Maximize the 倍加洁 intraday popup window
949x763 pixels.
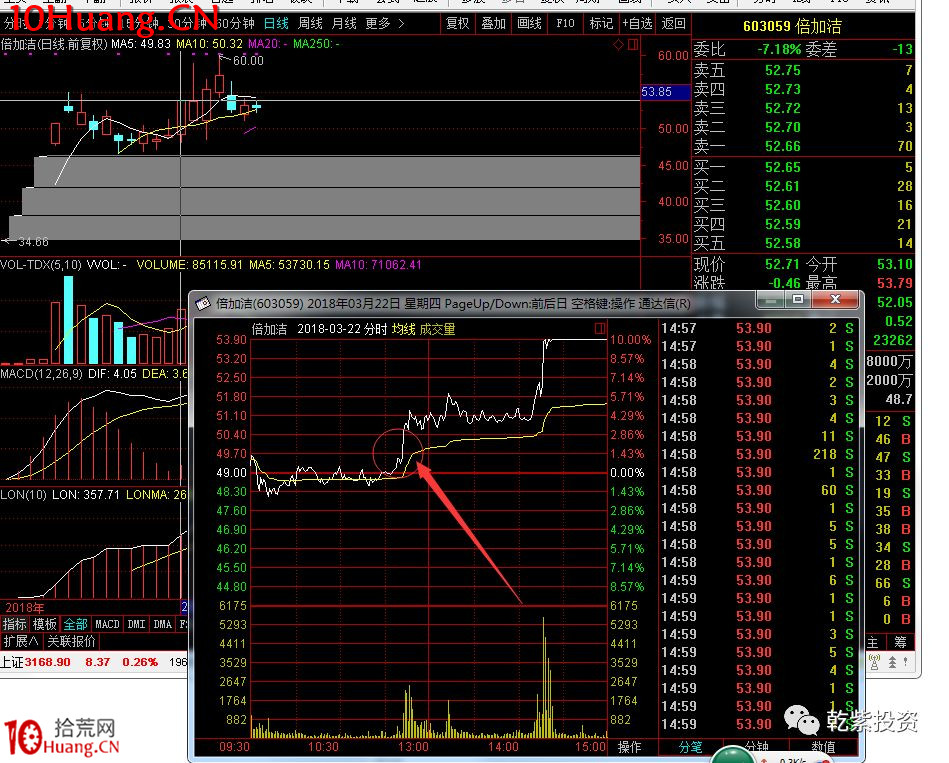click(798, 300)
